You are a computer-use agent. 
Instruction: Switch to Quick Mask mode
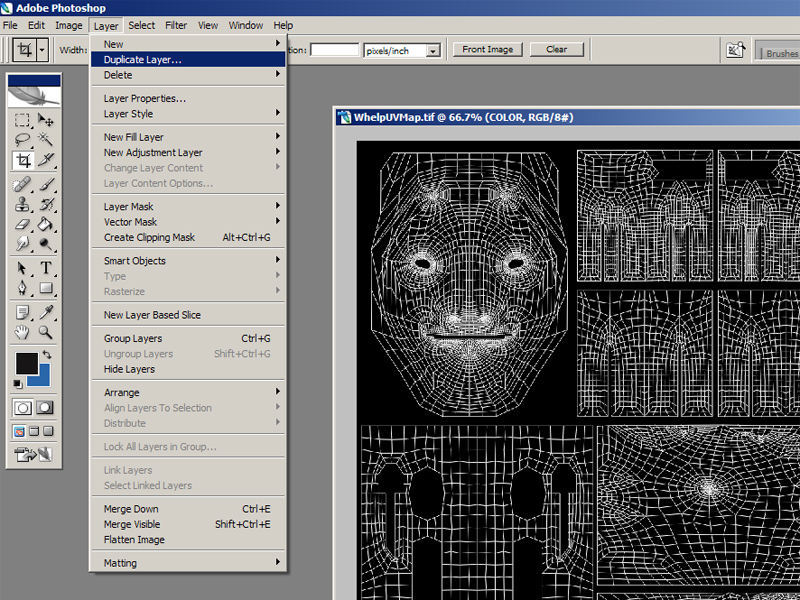[x=45, y=408]
